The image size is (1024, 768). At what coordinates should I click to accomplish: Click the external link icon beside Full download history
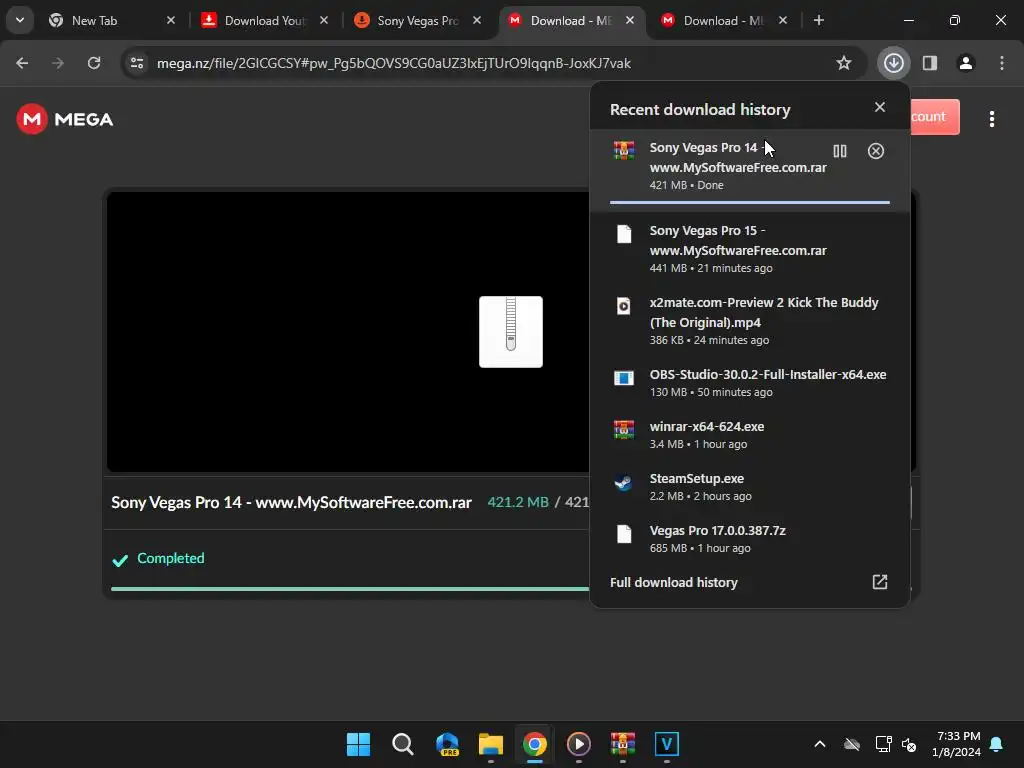(880, 582)
